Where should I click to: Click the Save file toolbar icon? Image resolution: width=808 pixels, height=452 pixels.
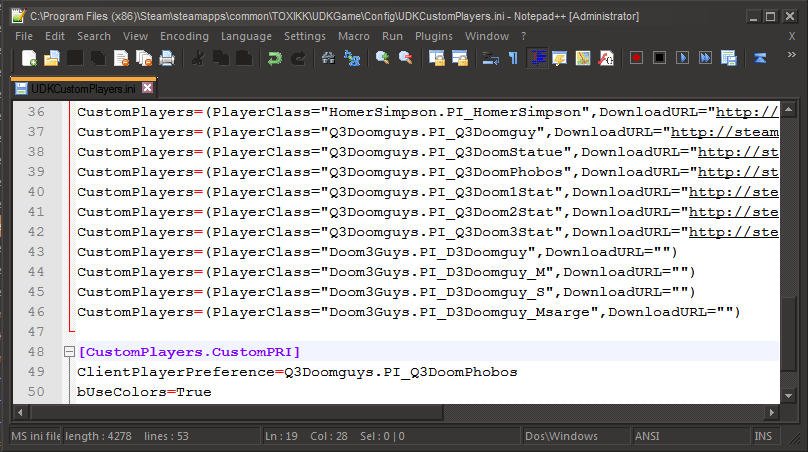(75, 58)
